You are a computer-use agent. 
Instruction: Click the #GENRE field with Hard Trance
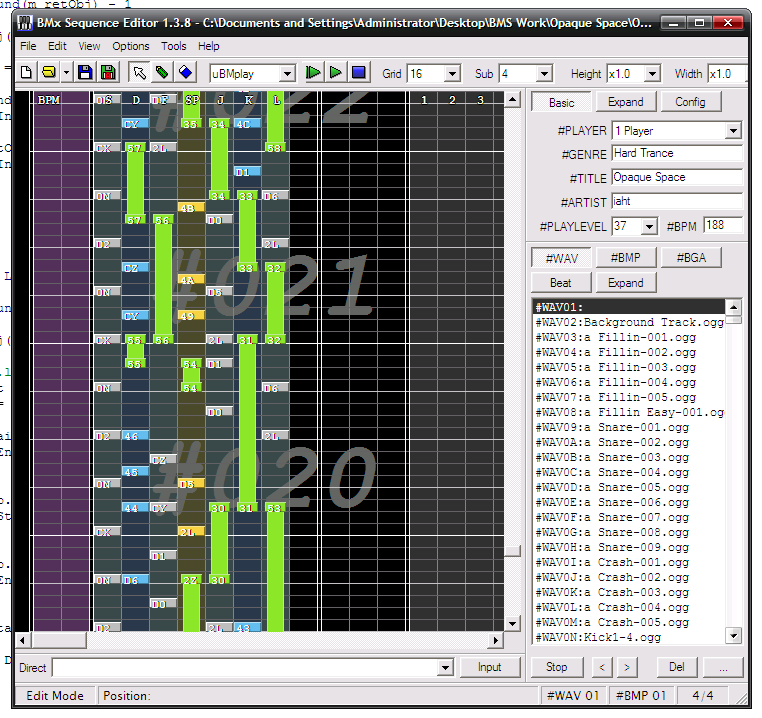[x=677, y=154]
